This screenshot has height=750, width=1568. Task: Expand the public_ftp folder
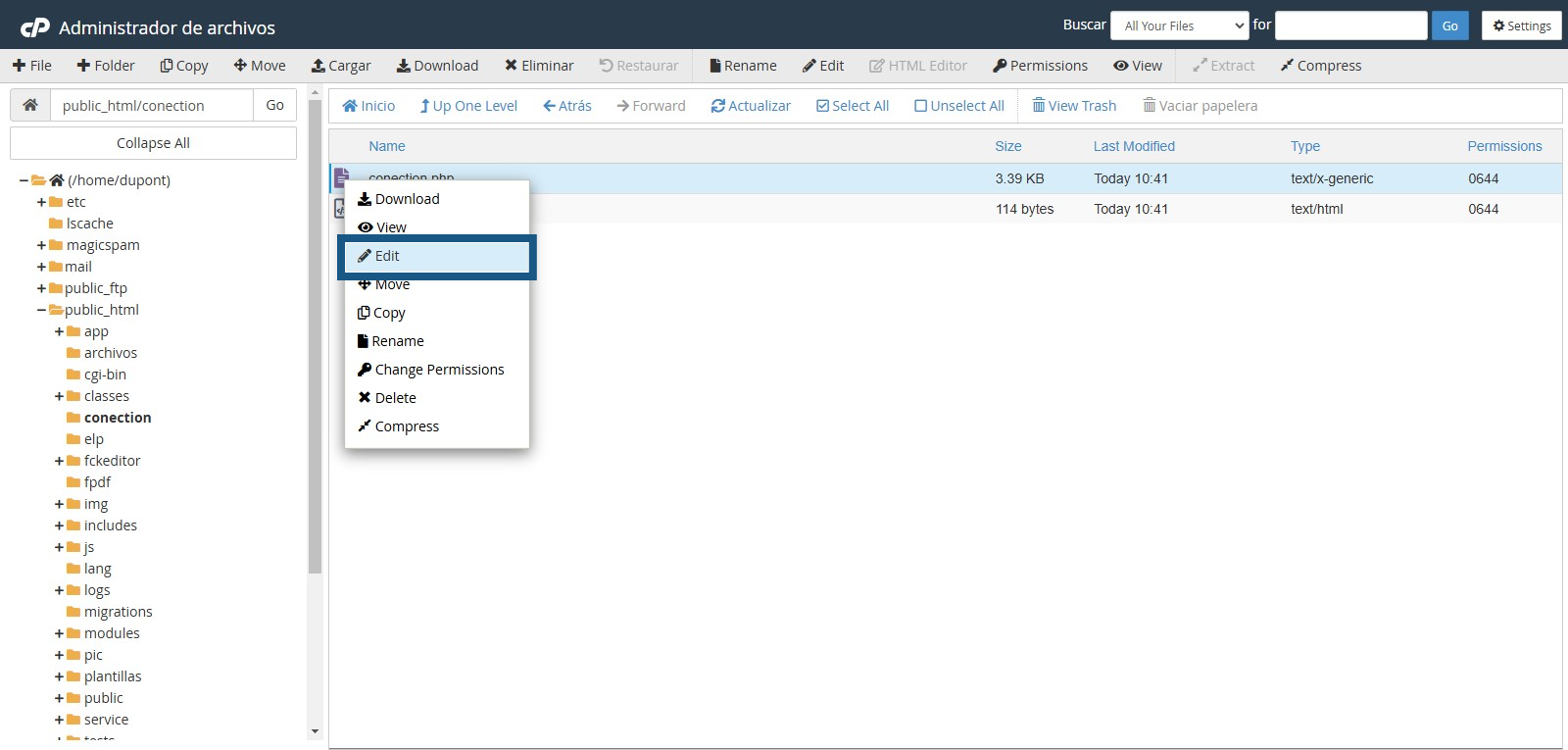click(41, 288)
